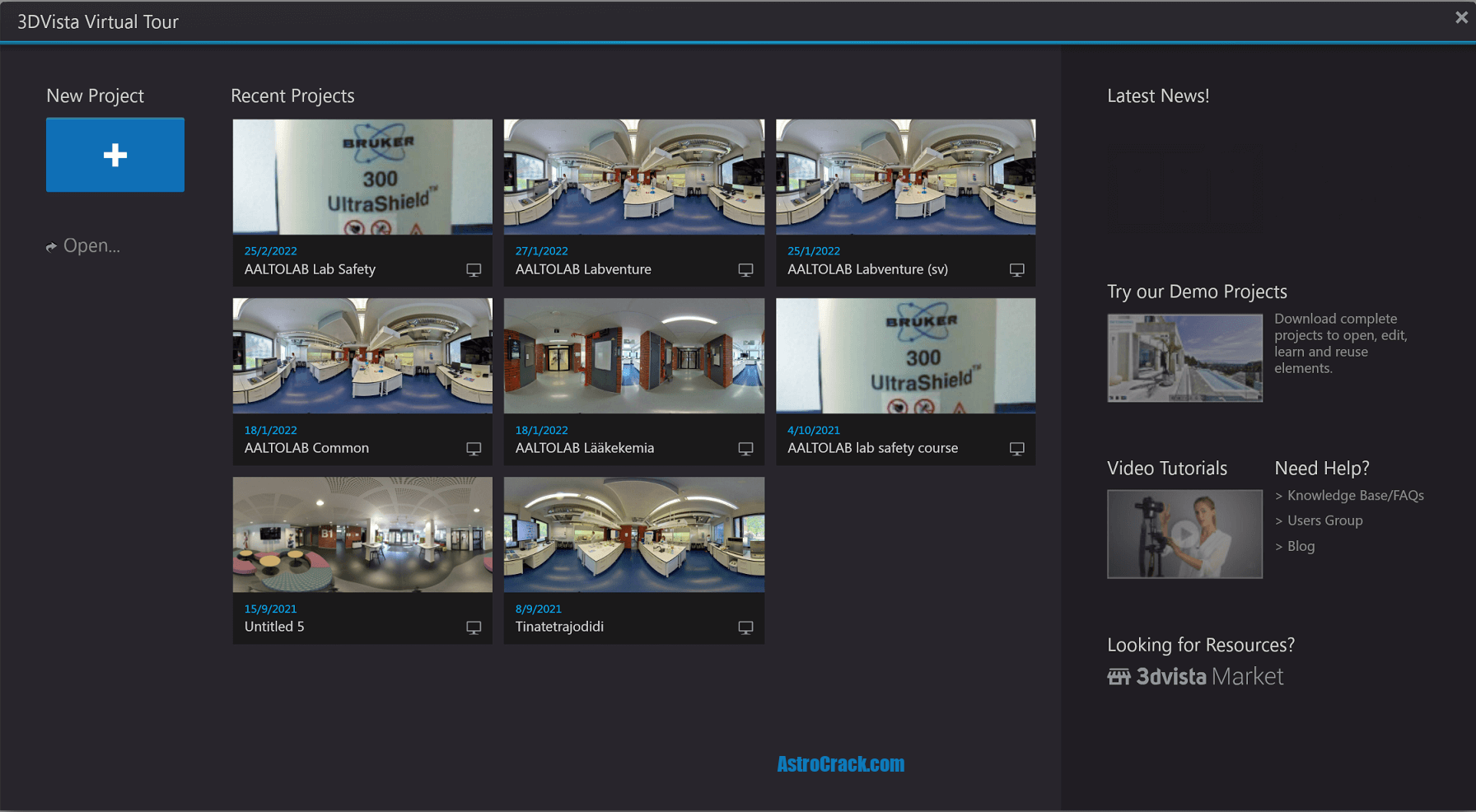
Task: Open AALTOLAB Lääkekemia project thumbnail
Action: (x=634, y=356)
